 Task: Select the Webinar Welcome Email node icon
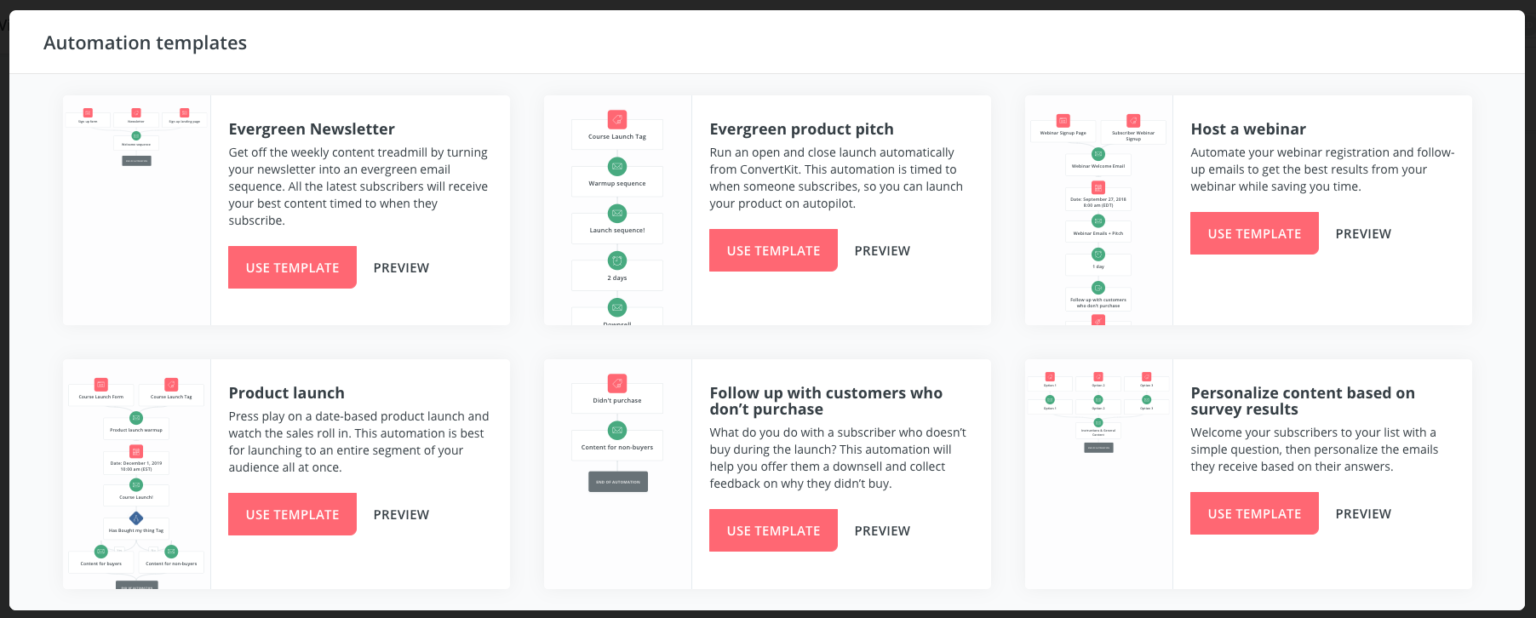pyautogui.click(x=1097, y=154)
